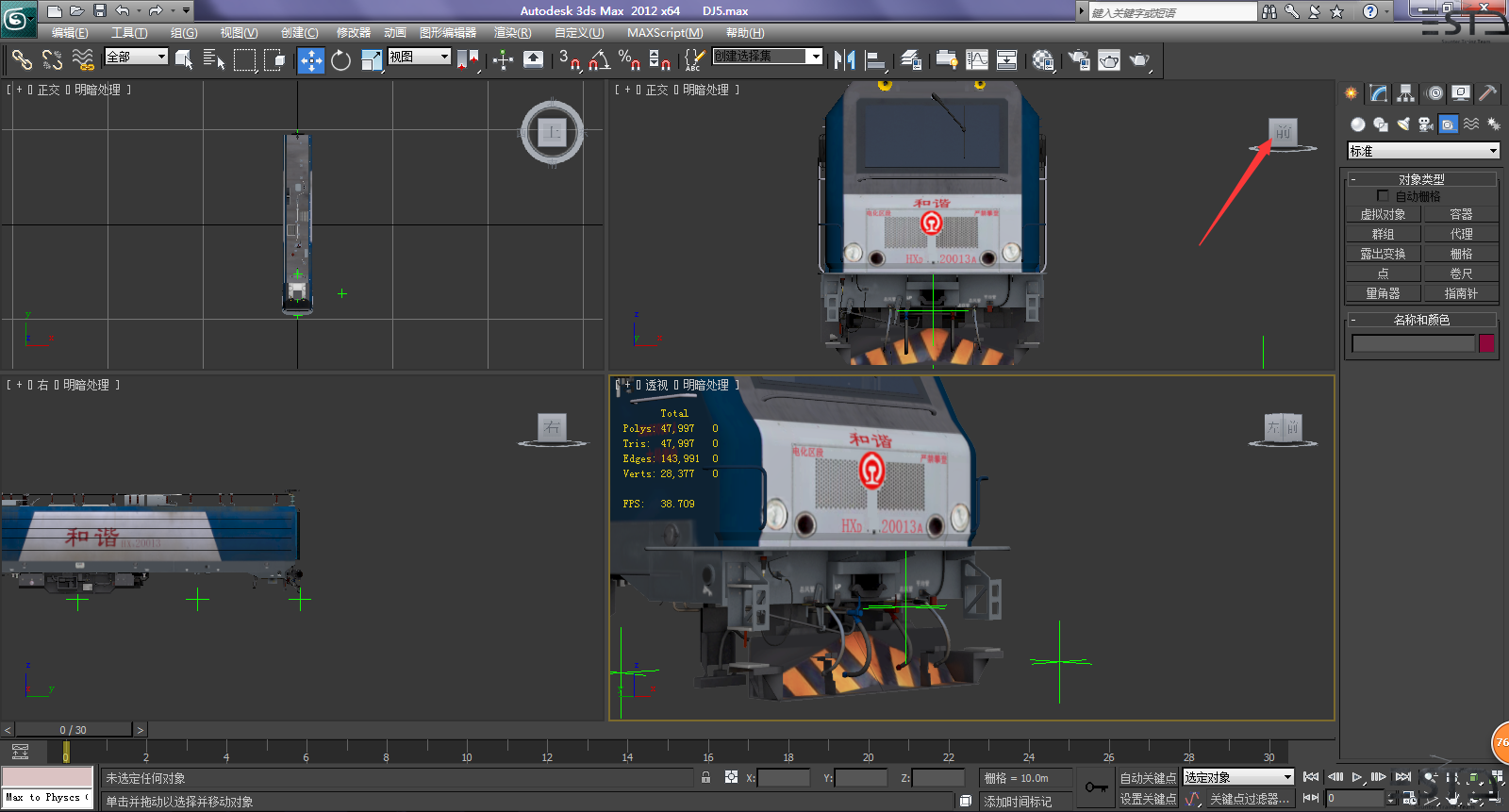Click the Align tool icon
This screenshot has width=1509, height=812.
pyautogui.click(x=875, y=60)
